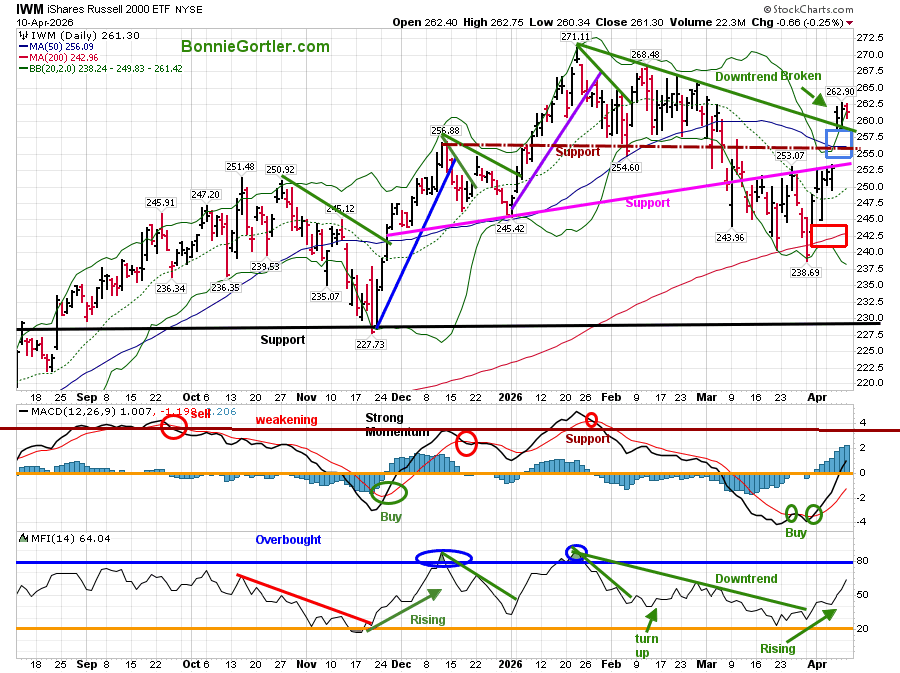
Task: Click the small red Support circle on MACD
Action: pyautogui.click(x=591, y=419)
